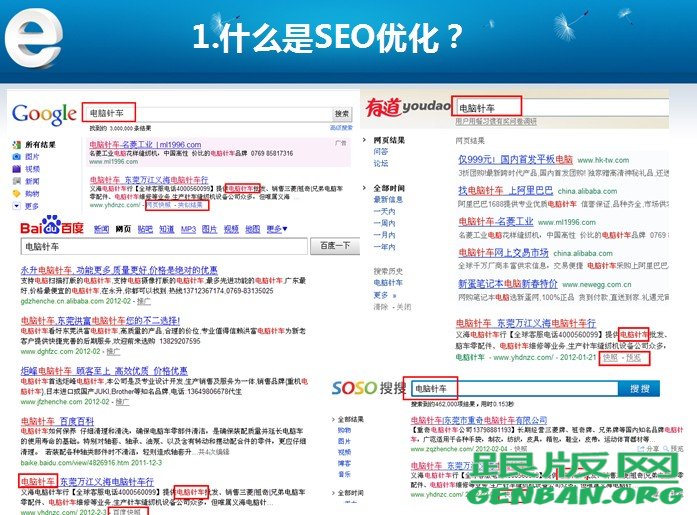Open Google 类似结果 link

point(190,205)
